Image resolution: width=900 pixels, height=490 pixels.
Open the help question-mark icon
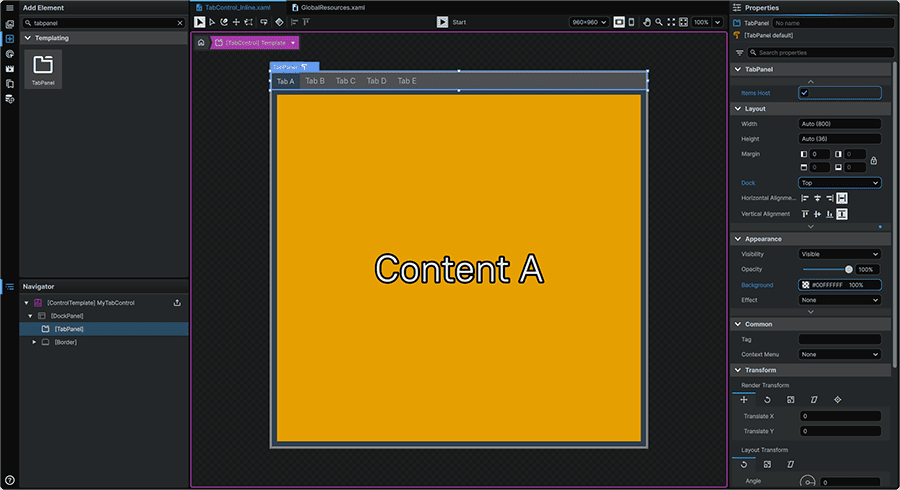pyautogui.click(x=10, y=480)
